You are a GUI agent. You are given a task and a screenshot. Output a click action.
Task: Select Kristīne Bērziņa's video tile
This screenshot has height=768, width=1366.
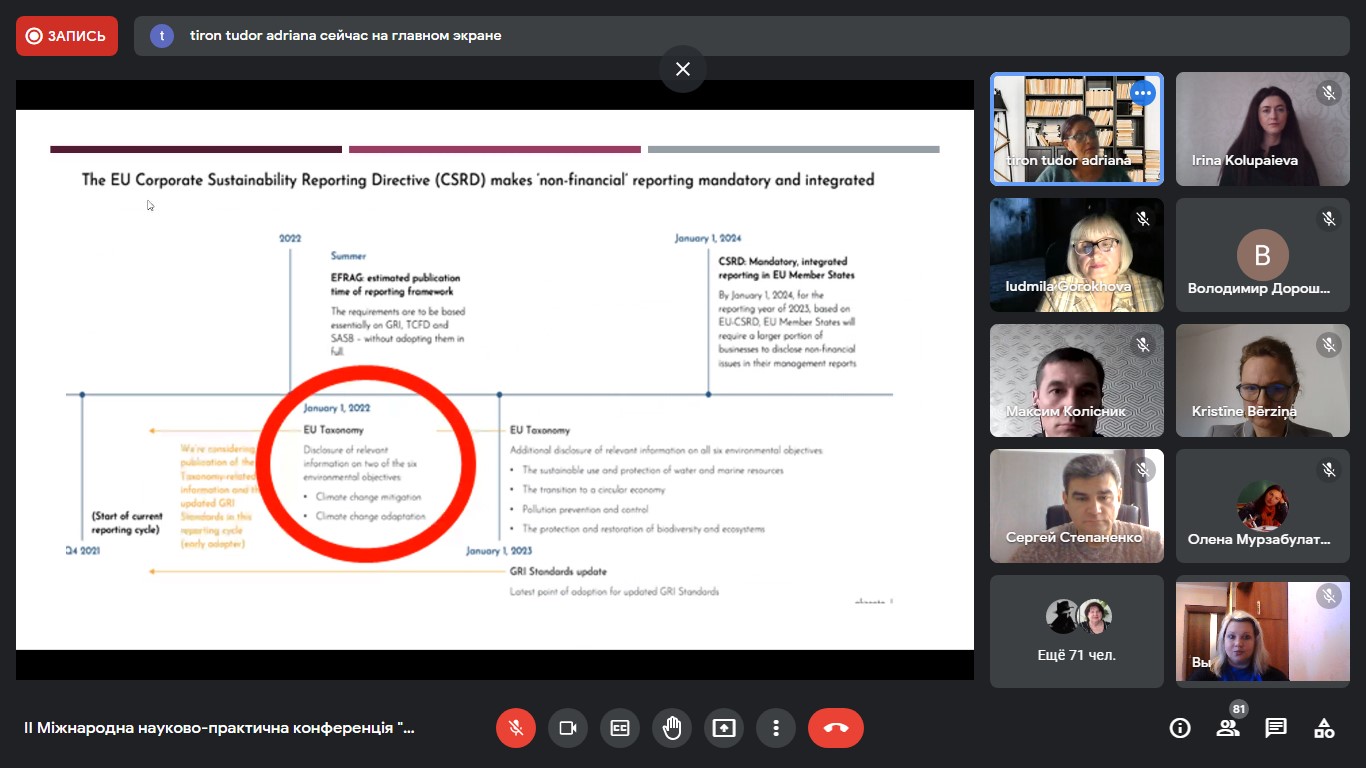(x=1262, y=380)
